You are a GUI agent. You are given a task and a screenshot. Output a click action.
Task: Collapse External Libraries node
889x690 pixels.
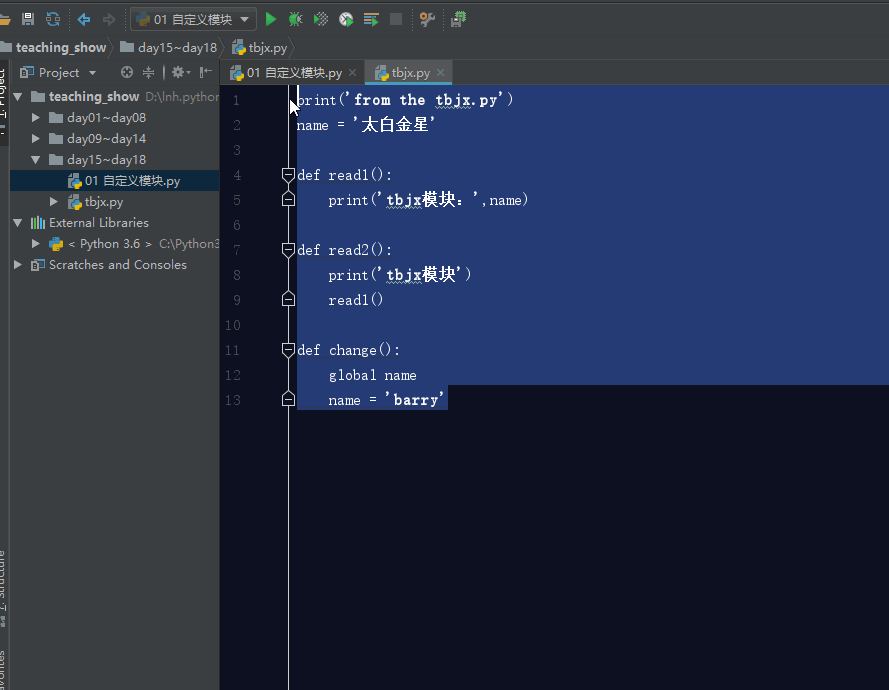coord(18,223)
